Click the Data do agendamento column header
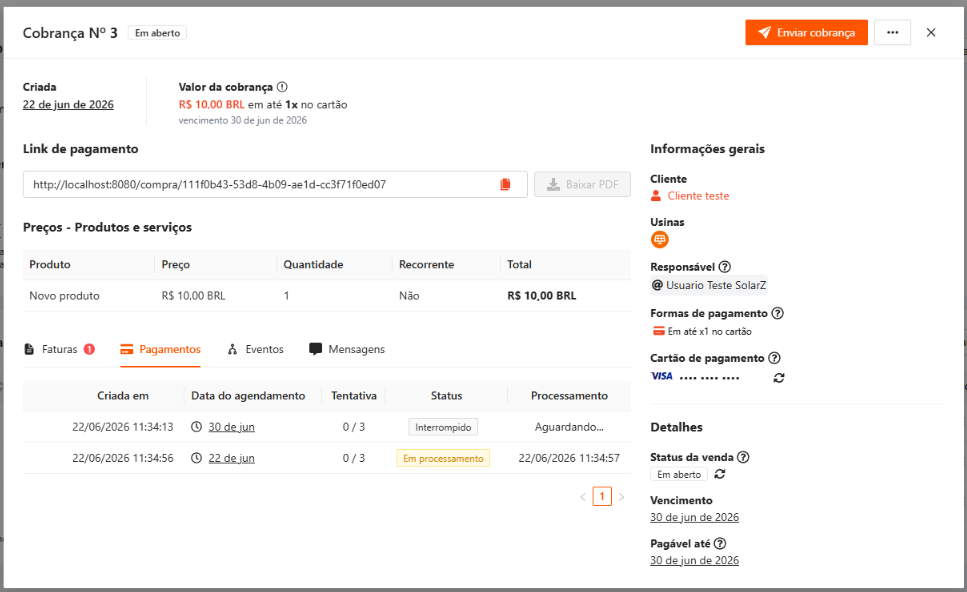 [x=248, y=396]
